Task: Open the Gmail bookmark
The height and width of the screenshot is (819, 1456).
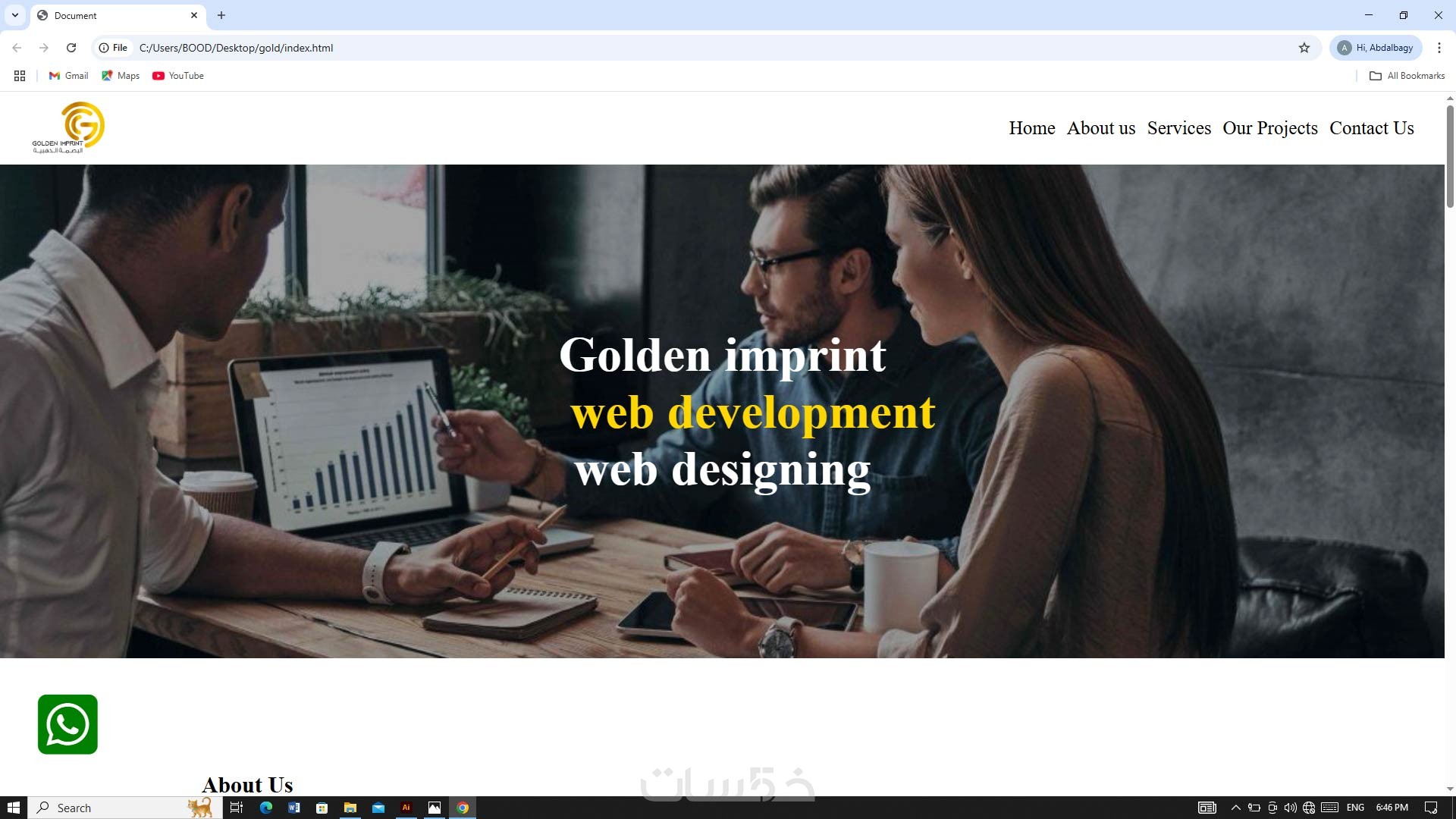Action: click(69, 76)
